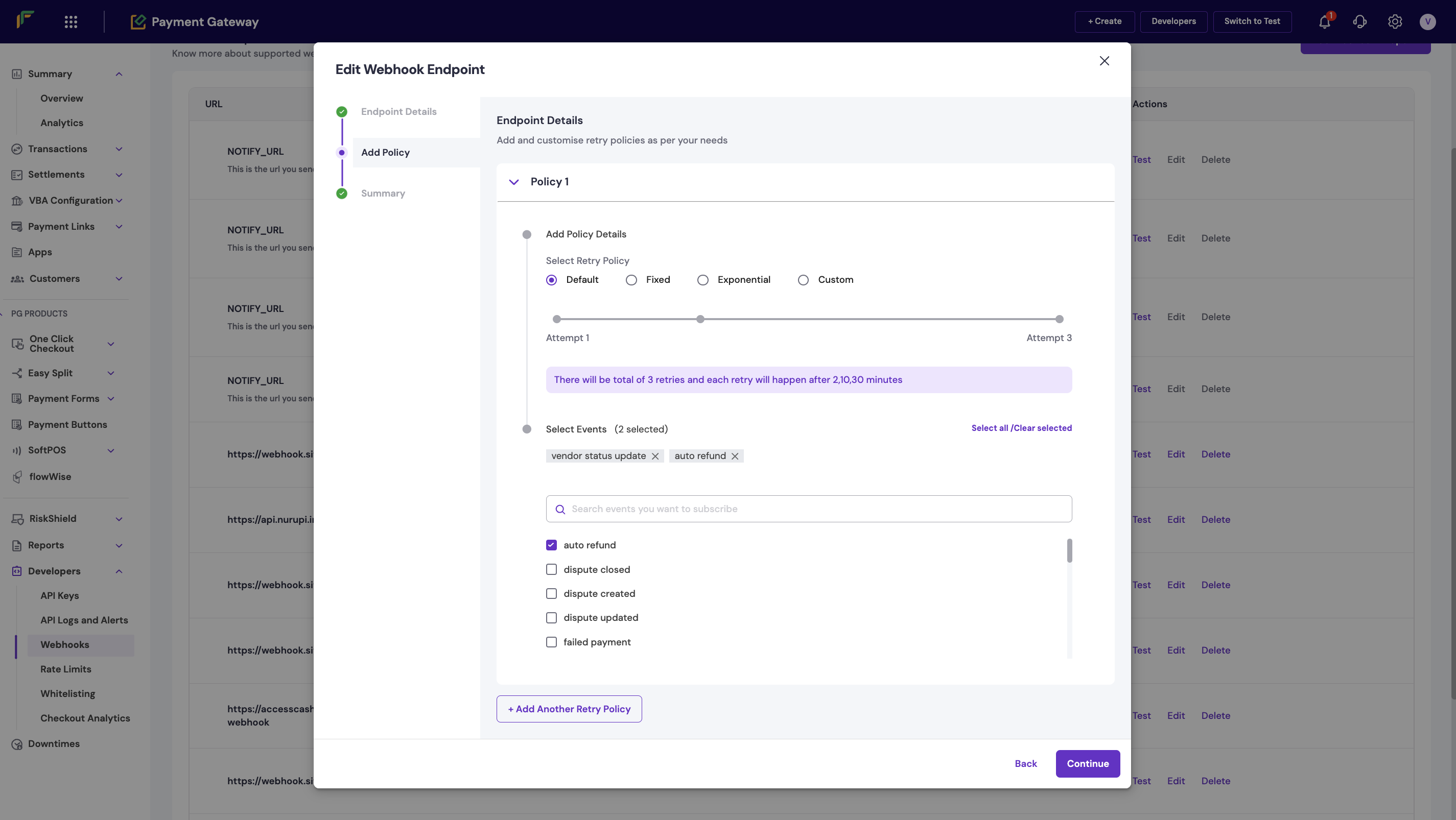Open the apps grid launcher icon
Screen dimensions: 1456x820
coord(71,22)
